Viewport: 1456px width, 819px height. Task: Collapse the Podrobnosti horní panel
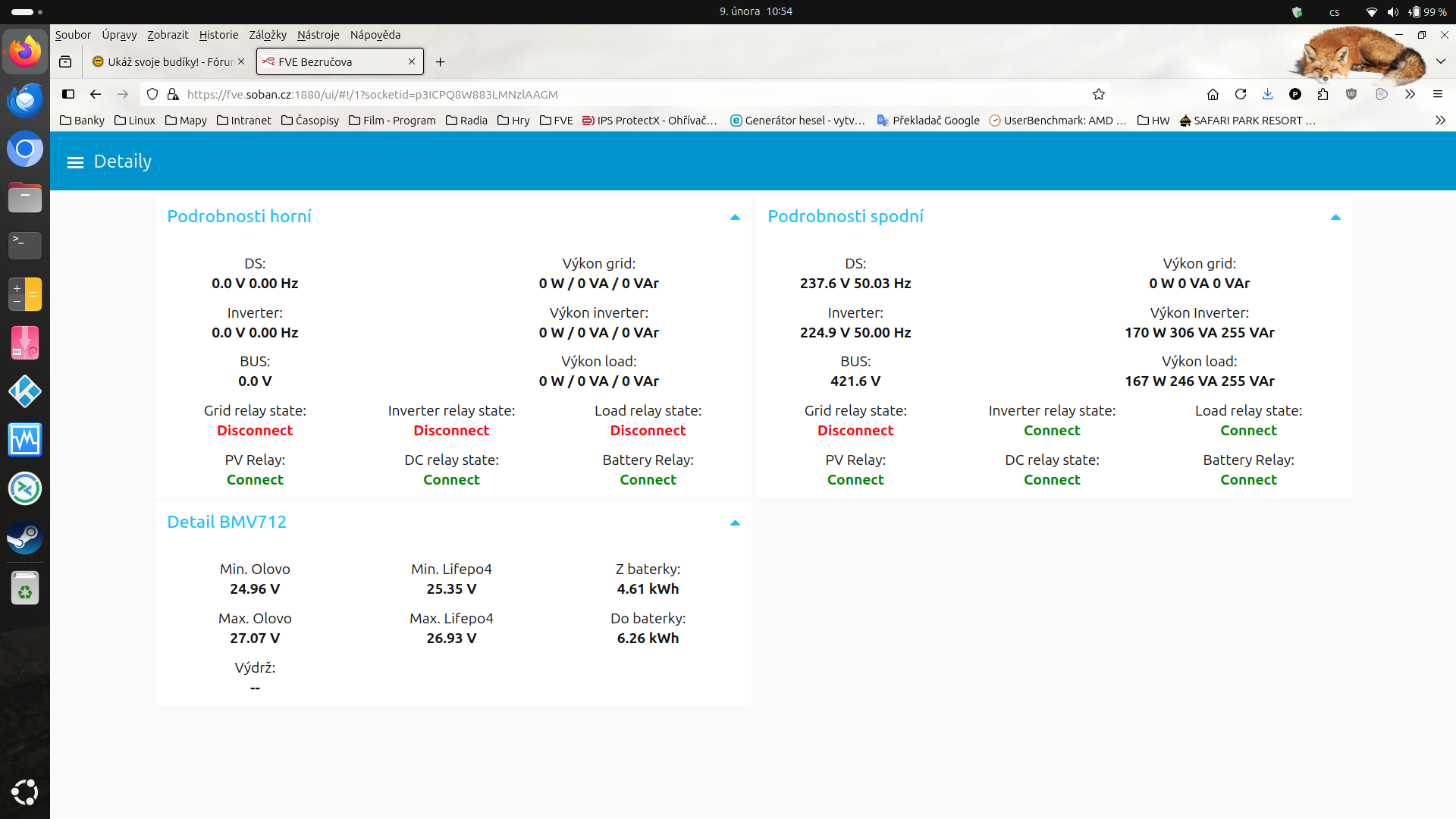[x=734, y=218]
